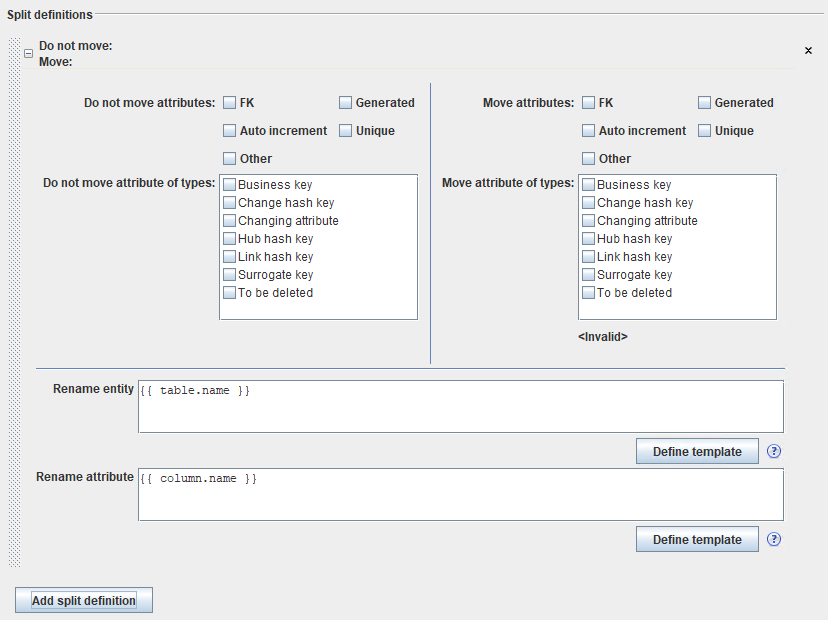Image resolution: width=828 pixels, height=620 pixels.
Task: Focus the Rename attribute text field
Action: (460, 494)
